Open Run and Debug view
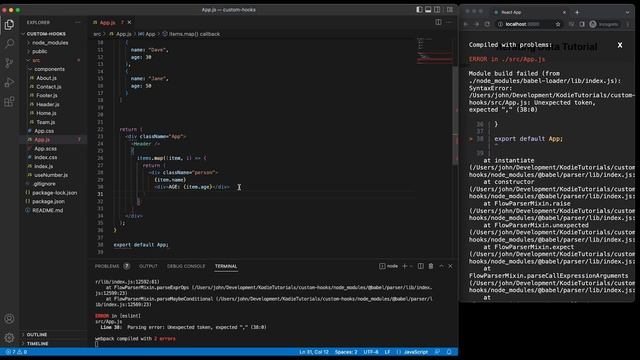 [9, 82]
